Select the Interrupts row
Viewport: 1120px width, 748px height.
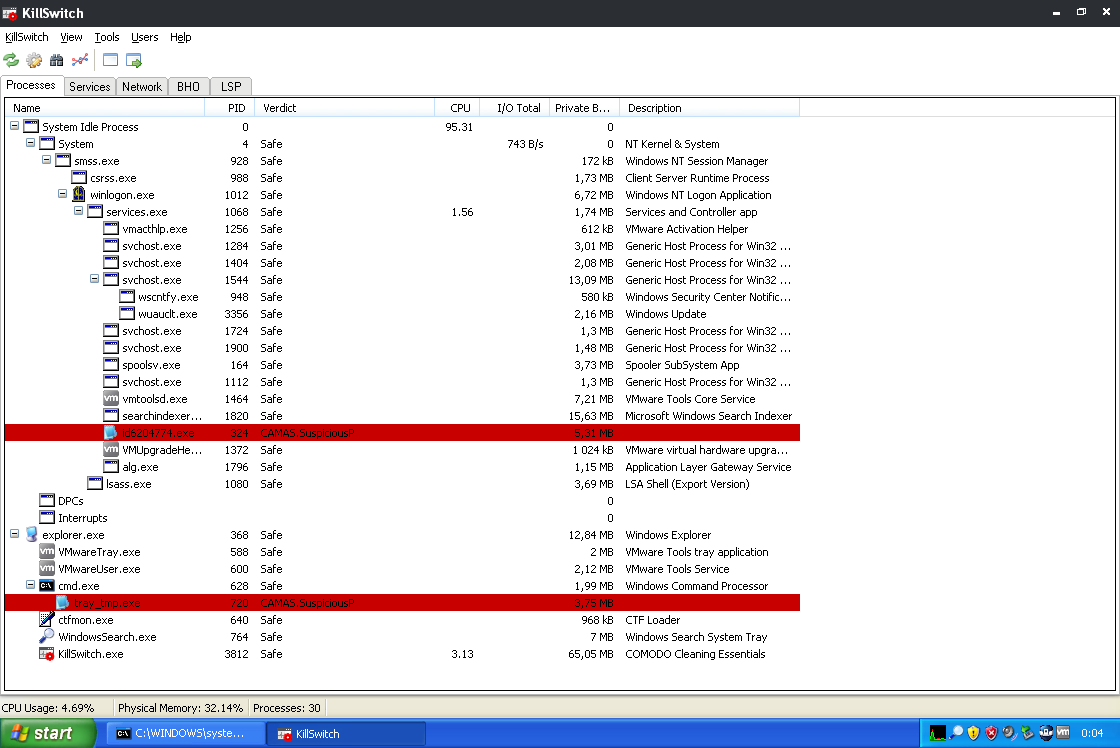[x=402, y=518]
